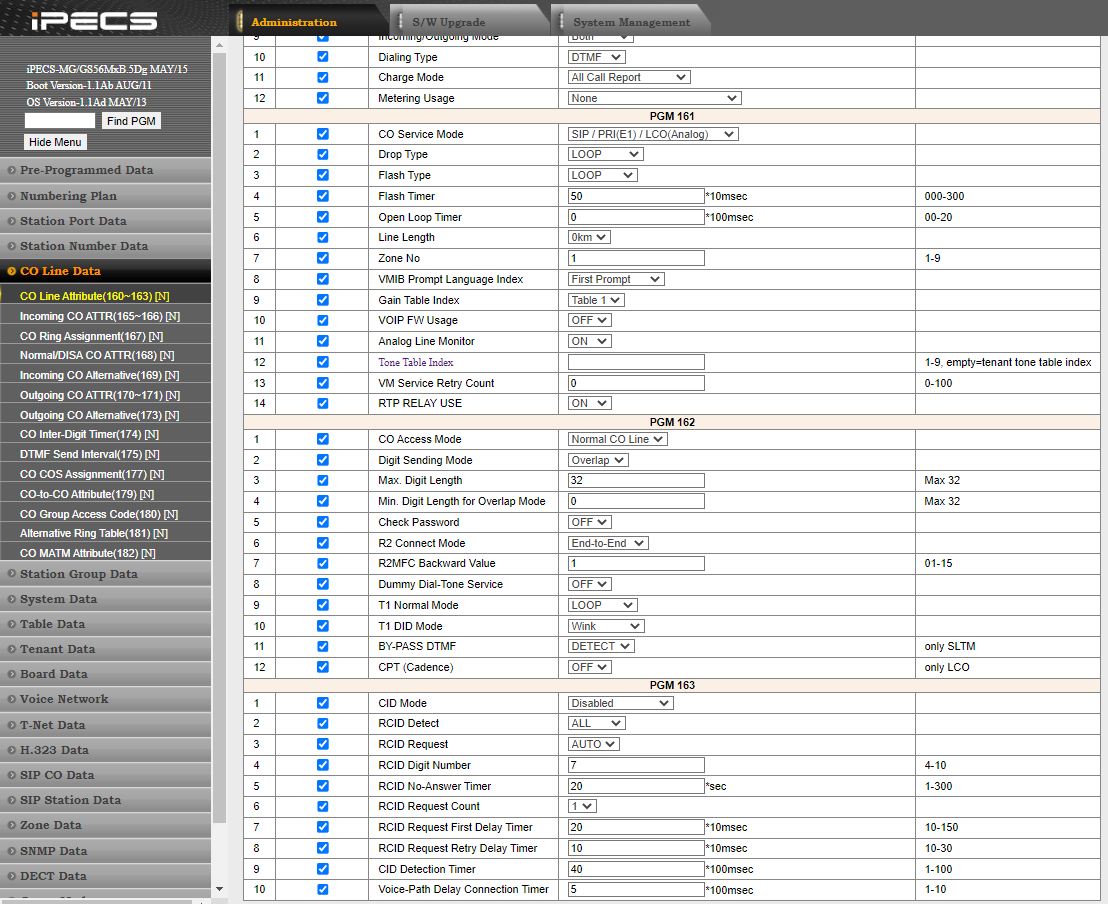Open CO Ring Assignment(167) page
The height and width of the screenshot is (904, 1108).
click(x=91, y=336)
